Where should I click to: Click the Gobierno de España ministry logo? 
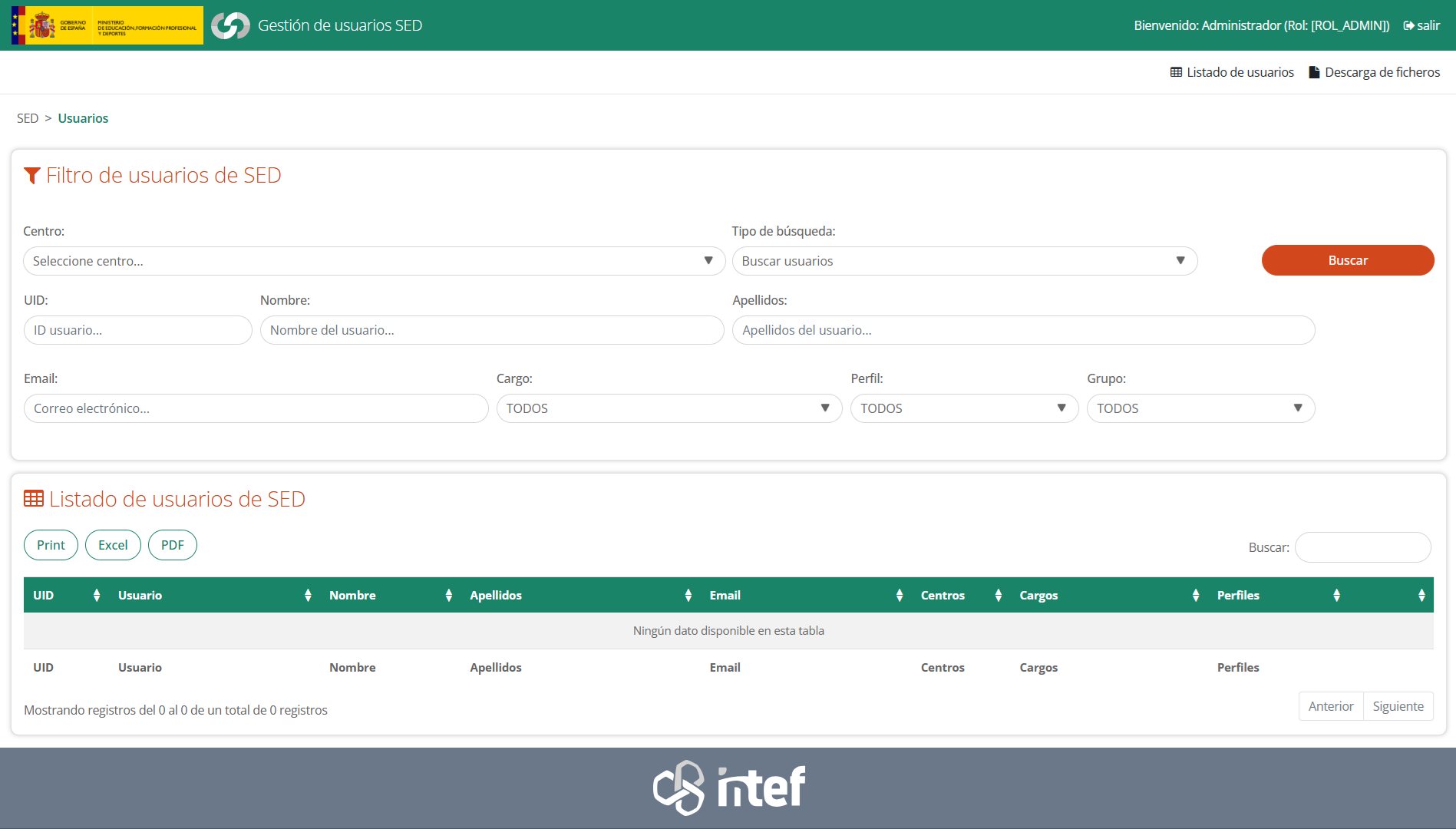(x=107, y=25)
